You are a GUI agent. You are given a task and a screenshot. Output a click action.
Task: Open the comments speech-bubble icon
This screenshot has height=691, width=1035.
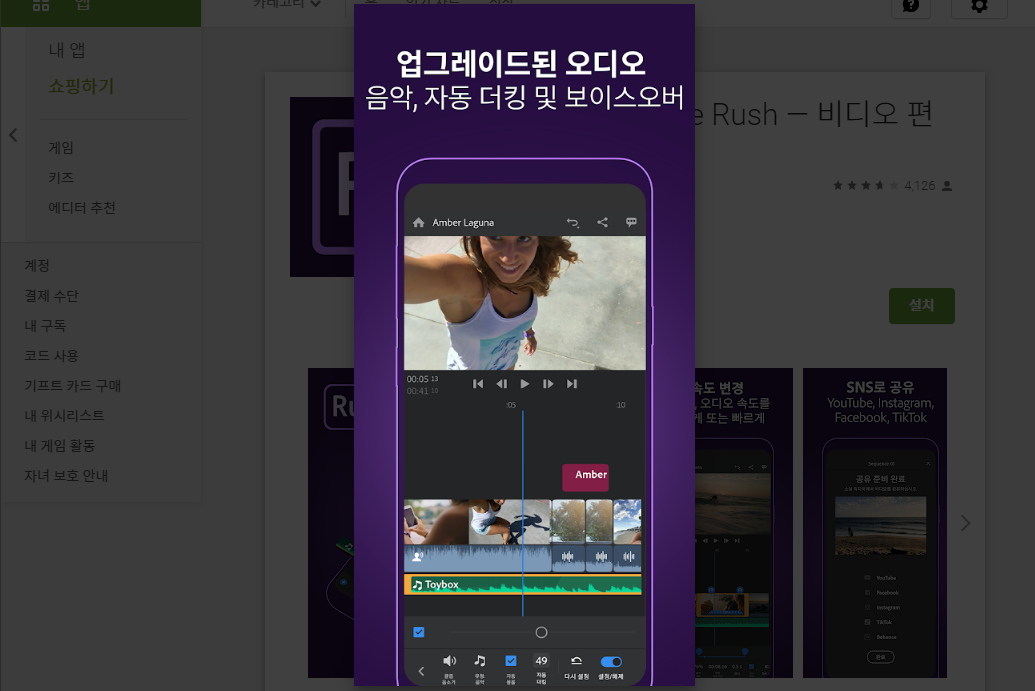[631, 222]
